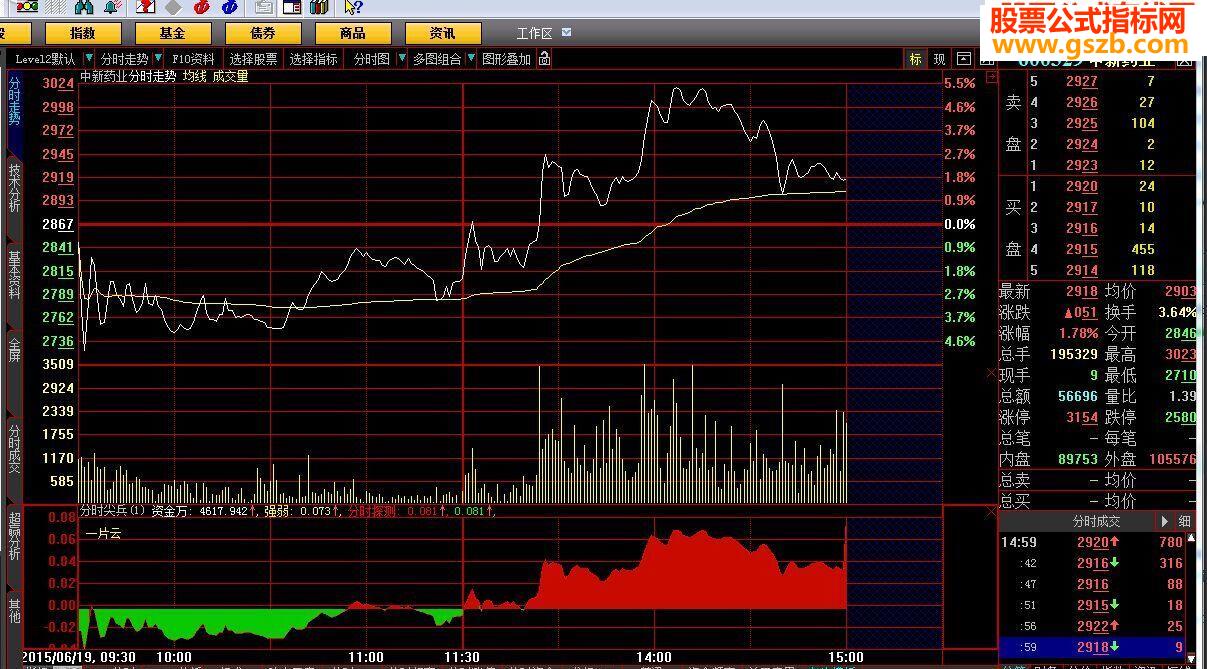Screen dimensions: 1207x669
Task: Click the maximize chart pane icon
Action: point(962,59)
